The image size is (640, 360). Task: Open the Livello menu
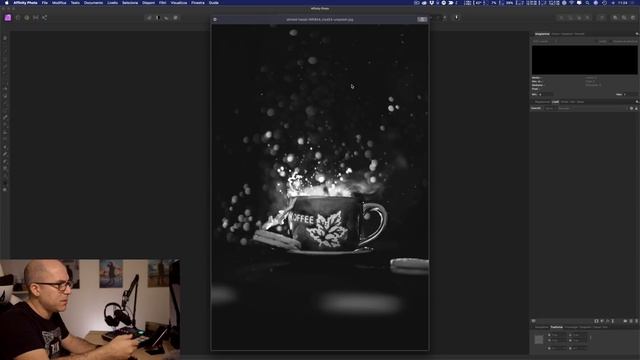point(113,2)
